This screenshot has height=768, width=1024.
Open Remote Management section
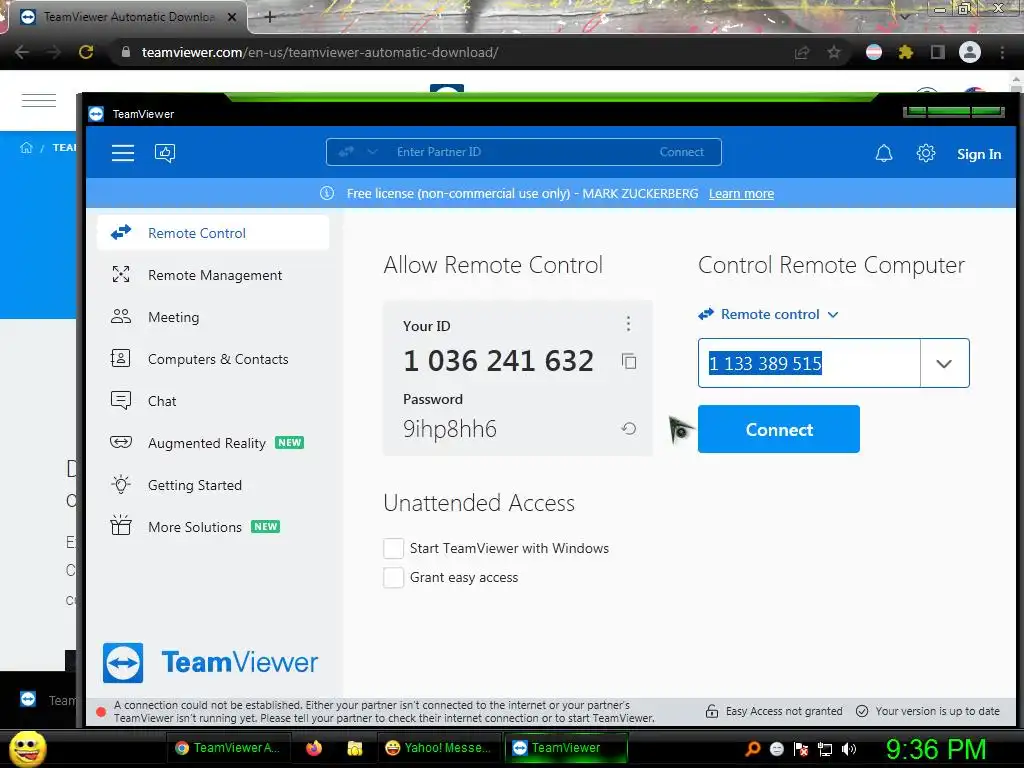(x=213, y=275)
